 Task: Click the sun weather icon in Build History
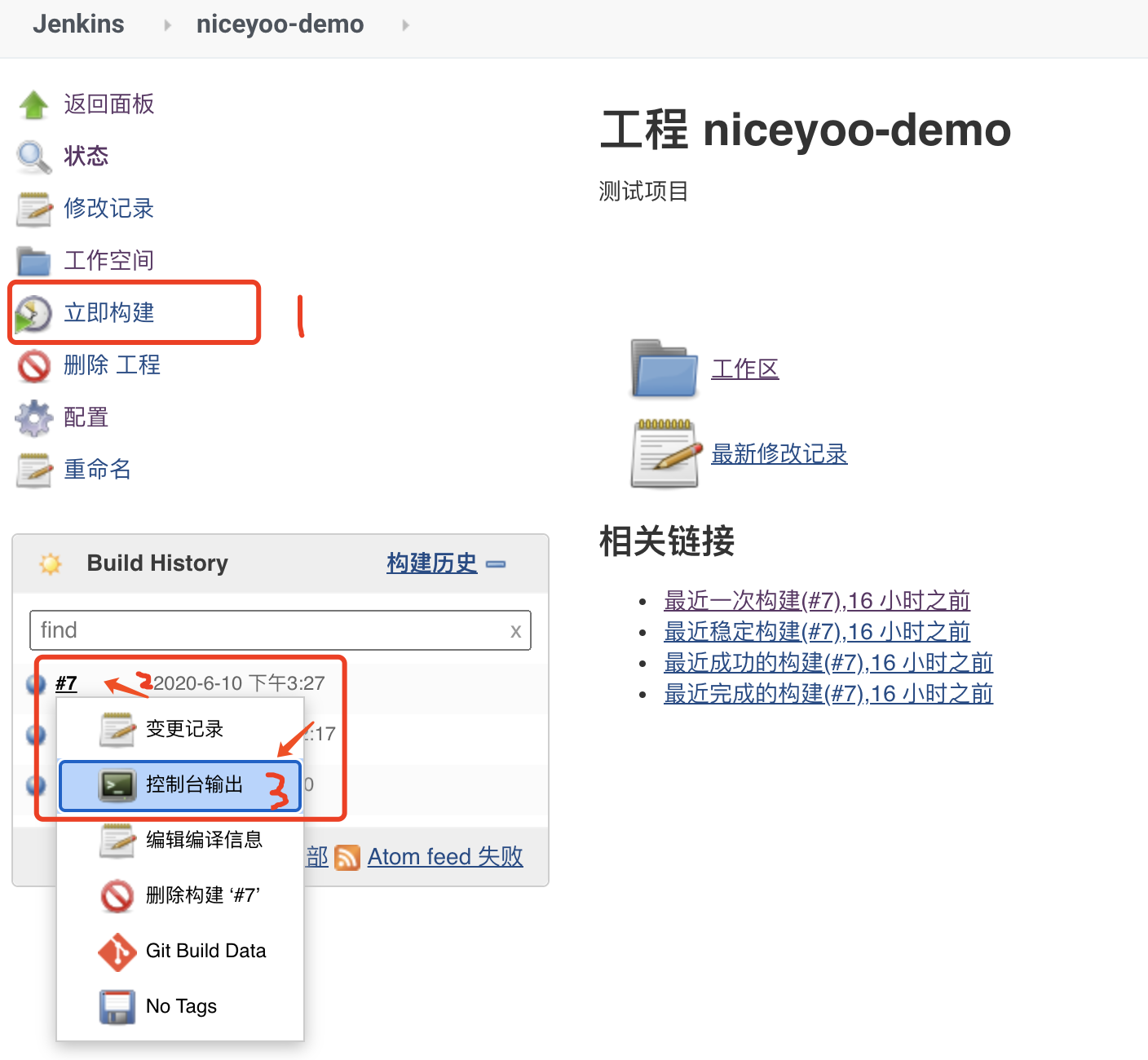point(51,563)
